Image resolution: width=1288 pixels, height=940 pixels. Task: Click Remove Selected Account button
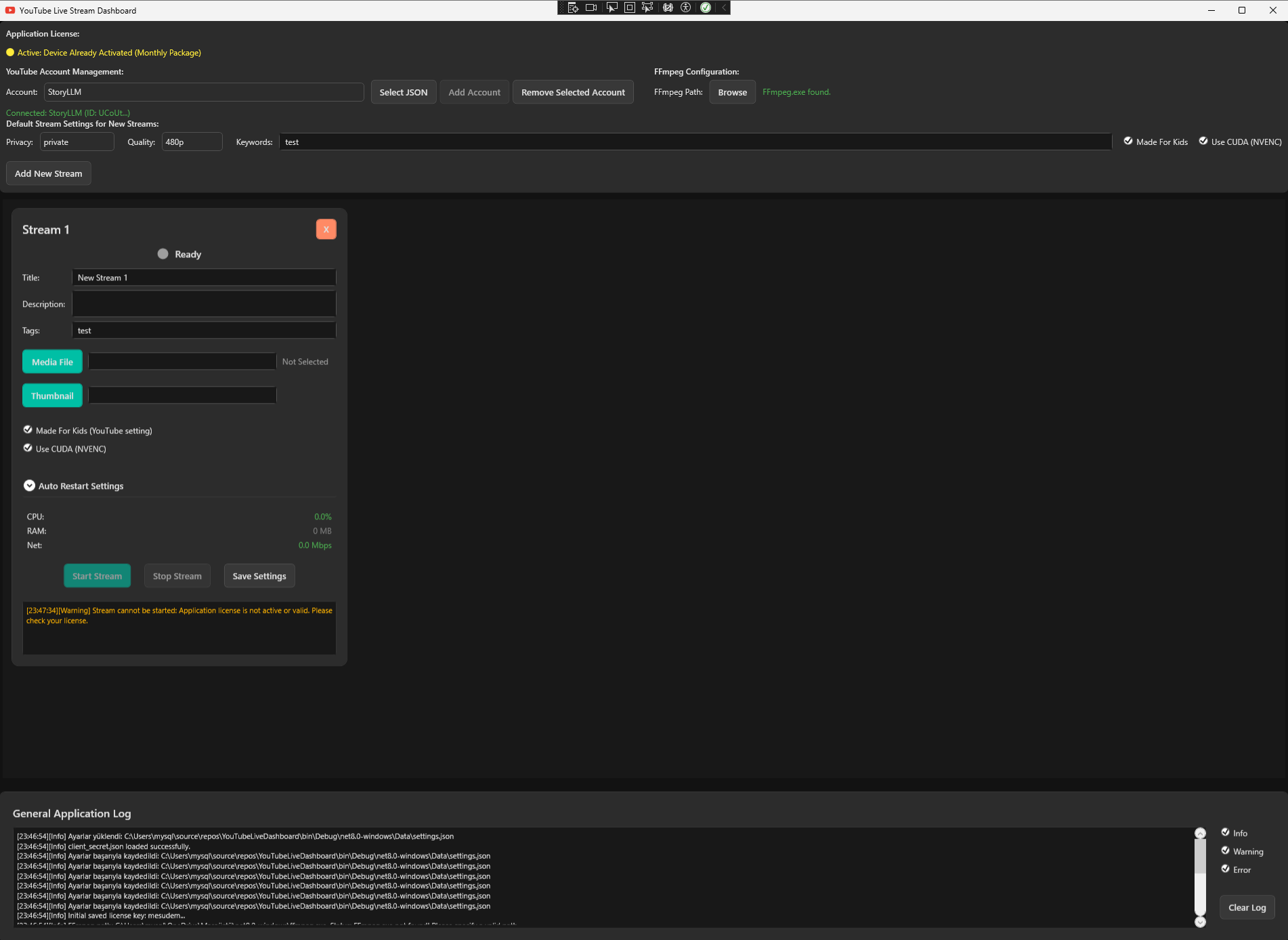tap(573, 92)
